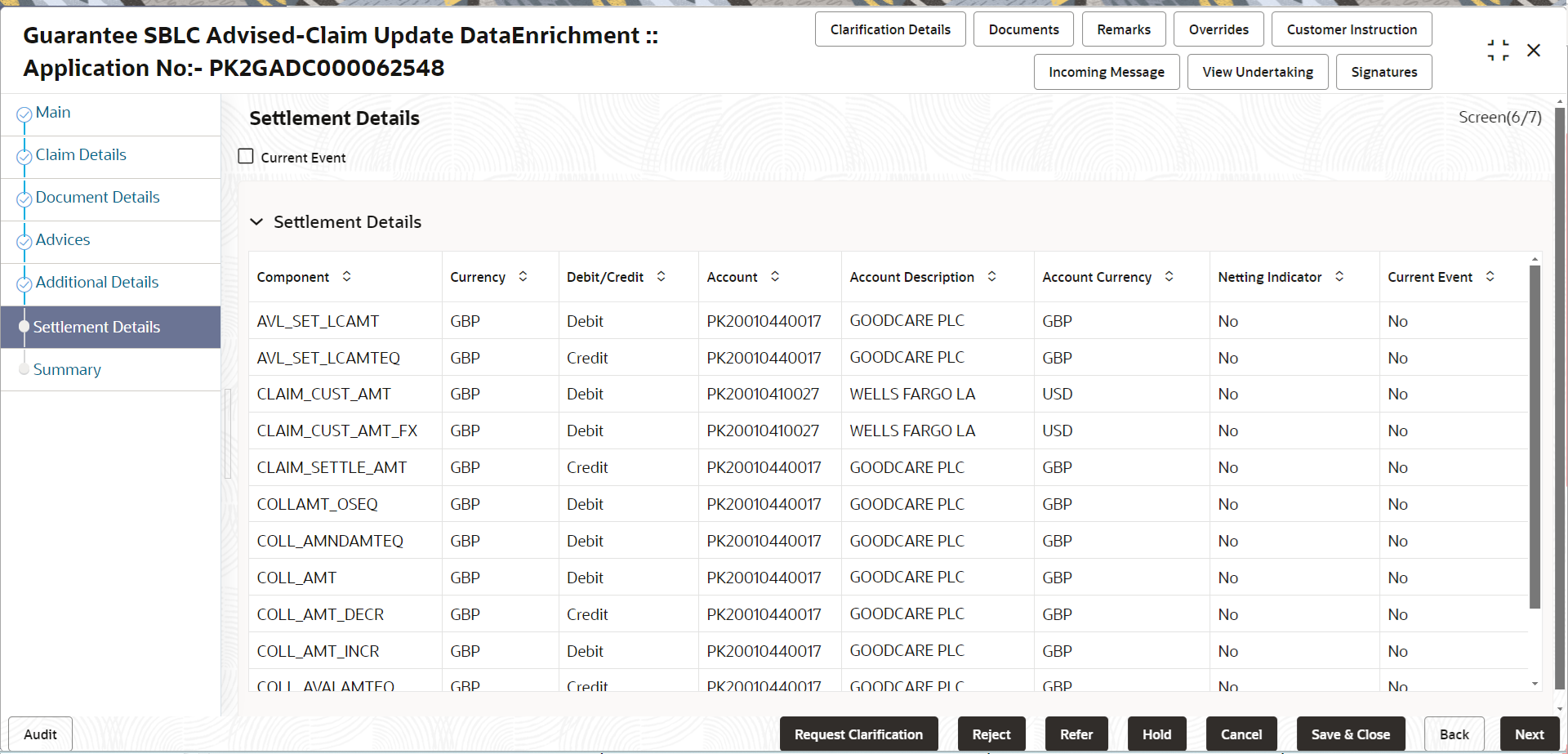Click account PK20010440017 in CLAIM_SETTLE_AMT row
Image resolution: width=1568 pixels, height=754 pixels.
pos(764,467)
